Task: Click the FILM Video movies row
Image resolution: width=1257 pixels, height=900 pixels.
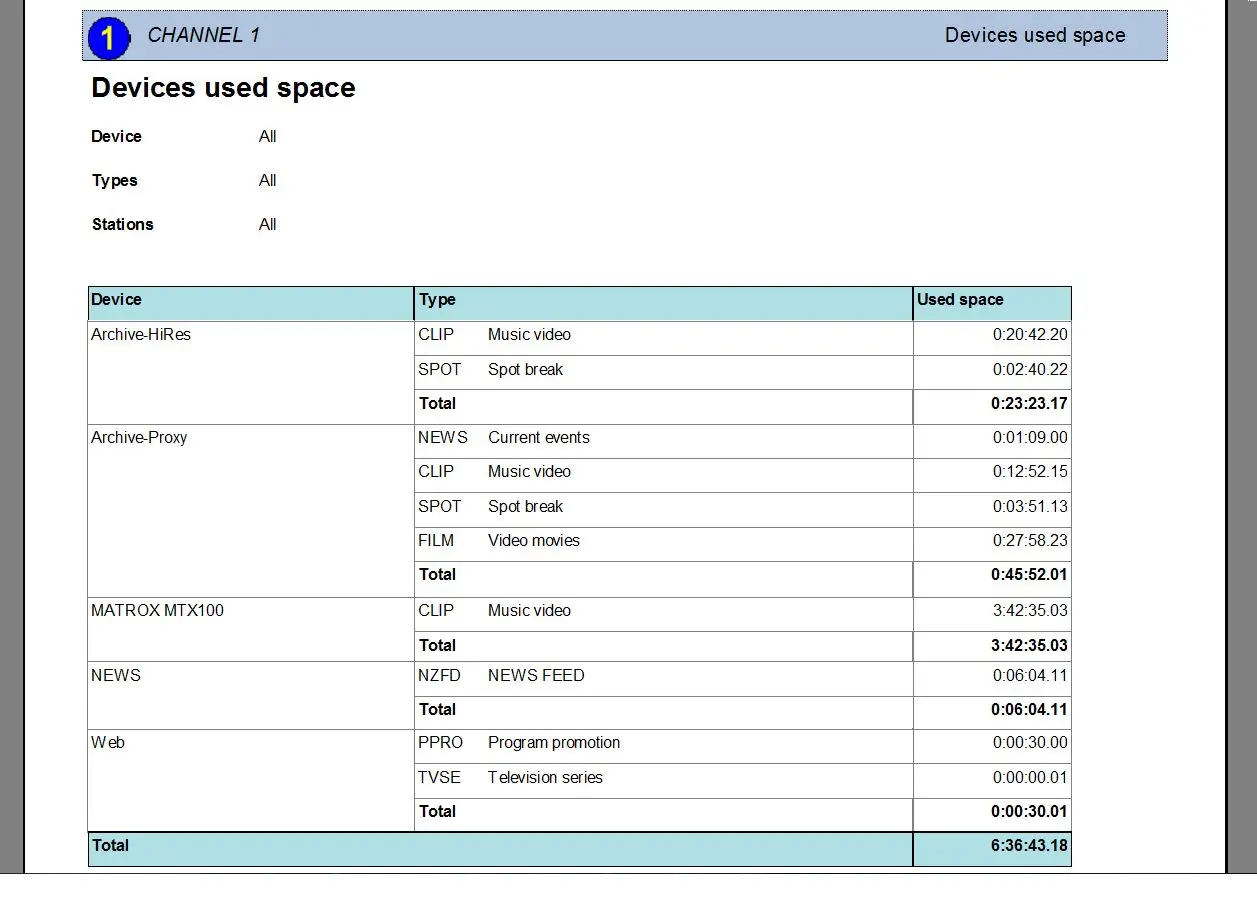Action: click(x=499, y=541)
